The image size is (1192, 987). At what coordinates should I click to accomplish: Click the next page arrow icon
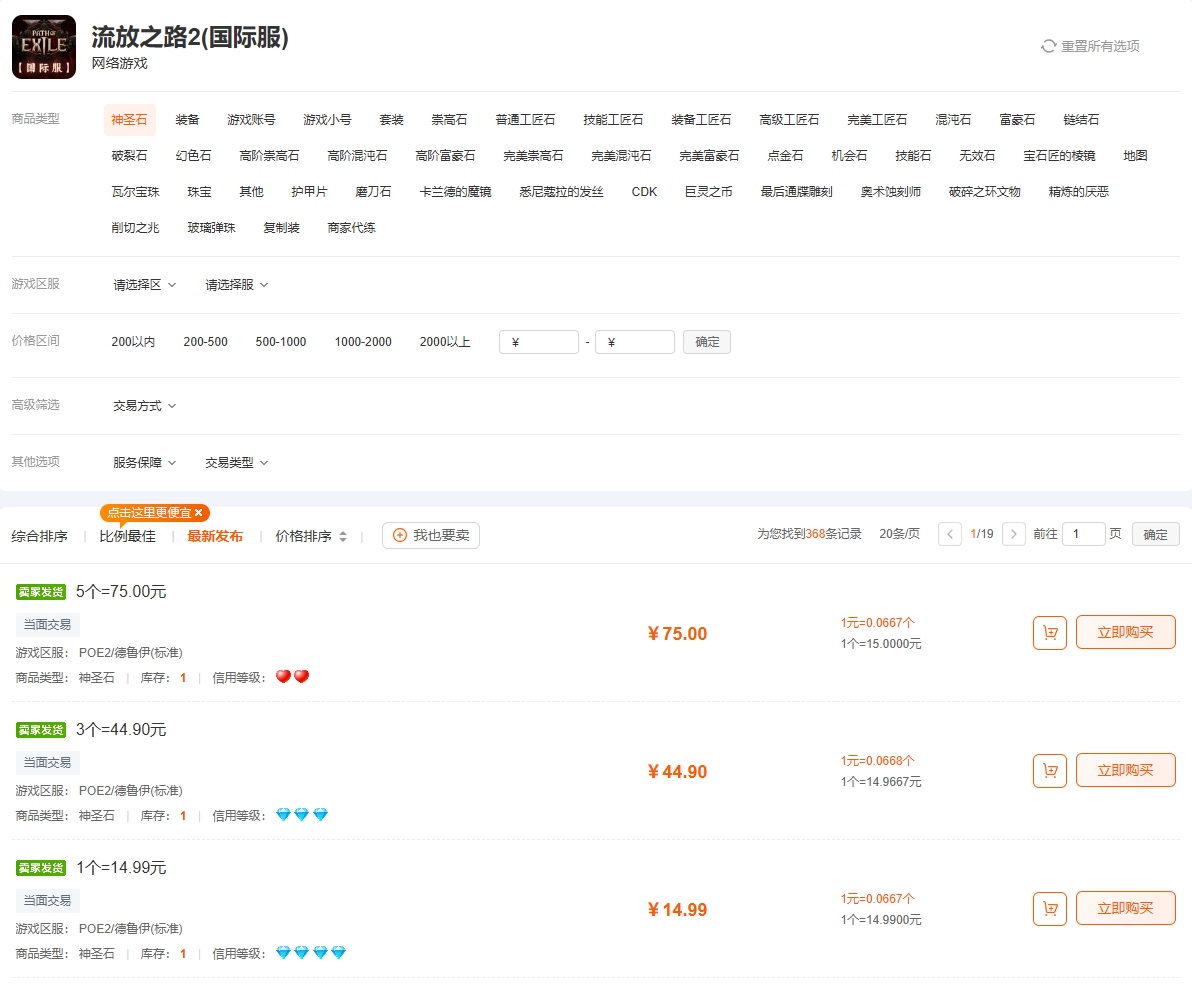point(1014,534)
